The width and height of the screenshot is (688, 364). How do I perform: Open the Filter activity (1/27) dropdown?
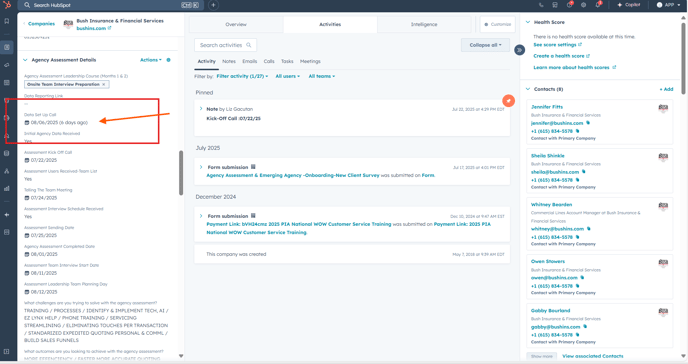(x=242, y=76)
